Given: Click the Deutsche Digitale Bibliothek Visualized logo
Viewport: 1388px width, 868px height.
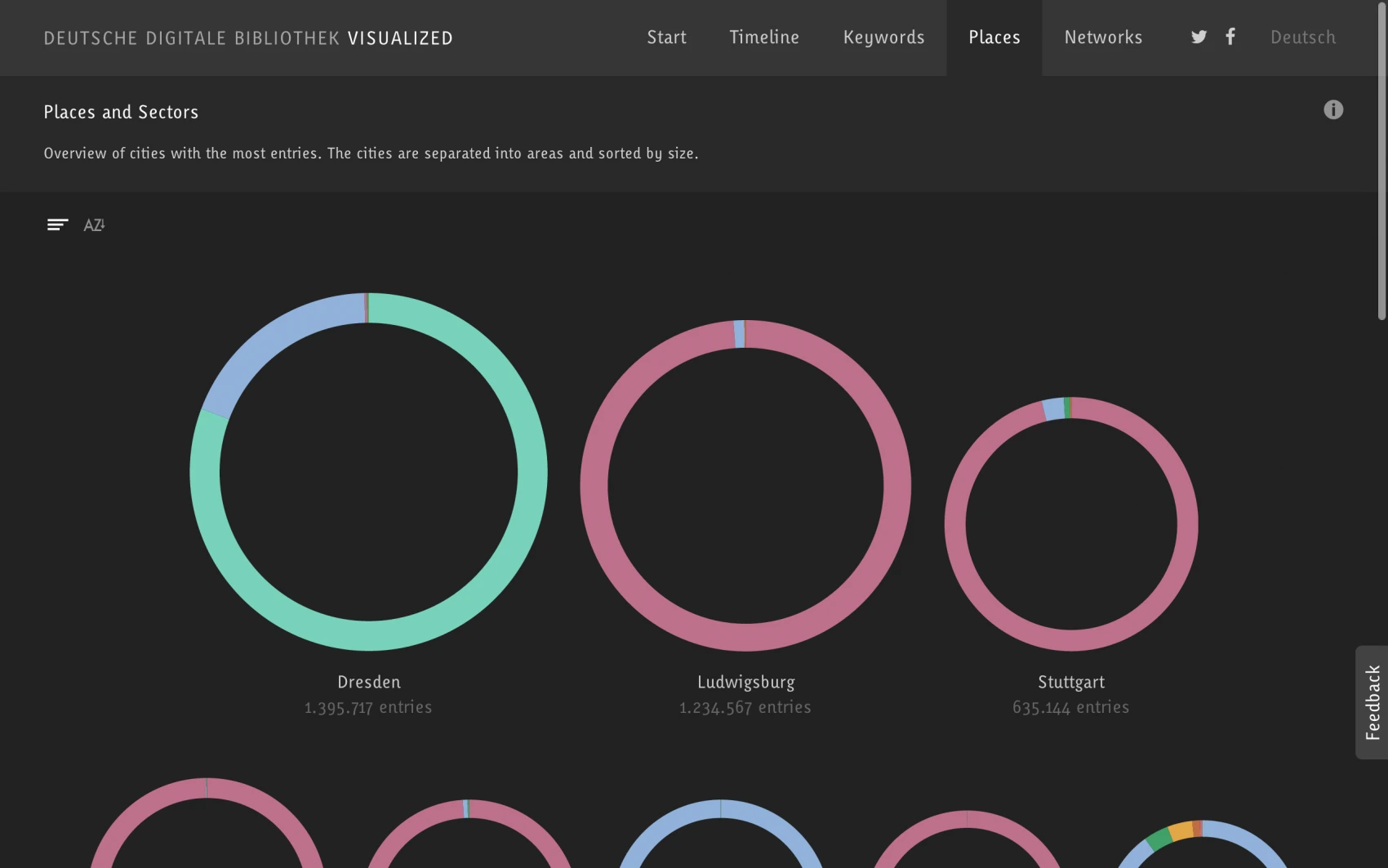Looking at the screenshot, I should tap(248, 38).
